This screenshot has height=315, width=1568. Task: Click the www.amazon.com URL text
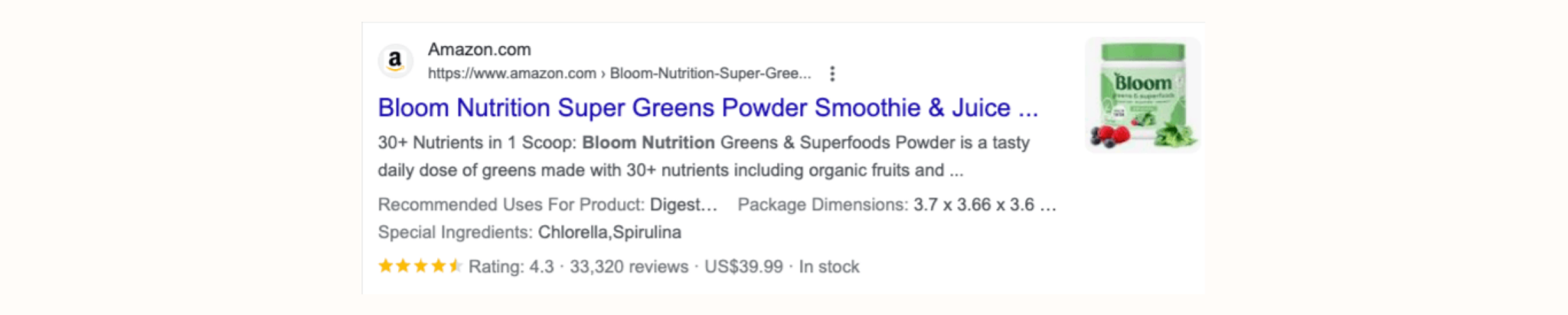click(x=511, y=74)
